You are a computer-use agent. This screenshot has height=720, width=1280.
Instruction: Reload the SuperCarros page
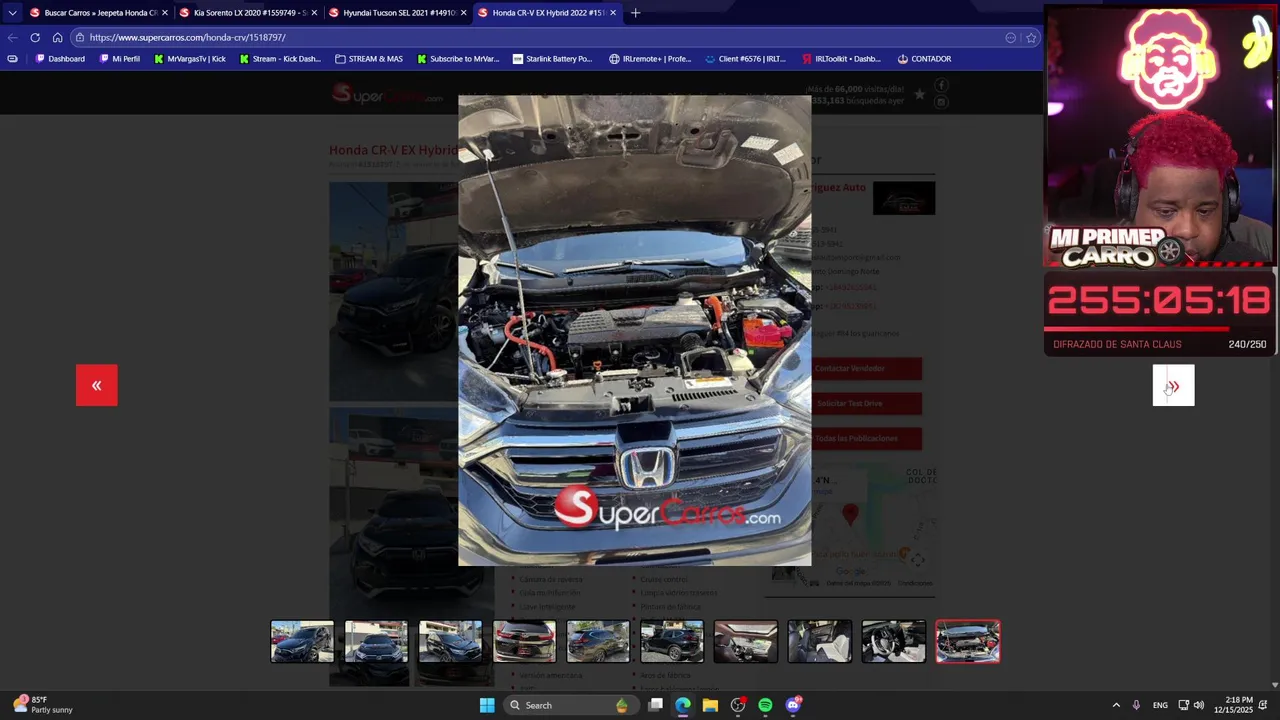point(35,37)
